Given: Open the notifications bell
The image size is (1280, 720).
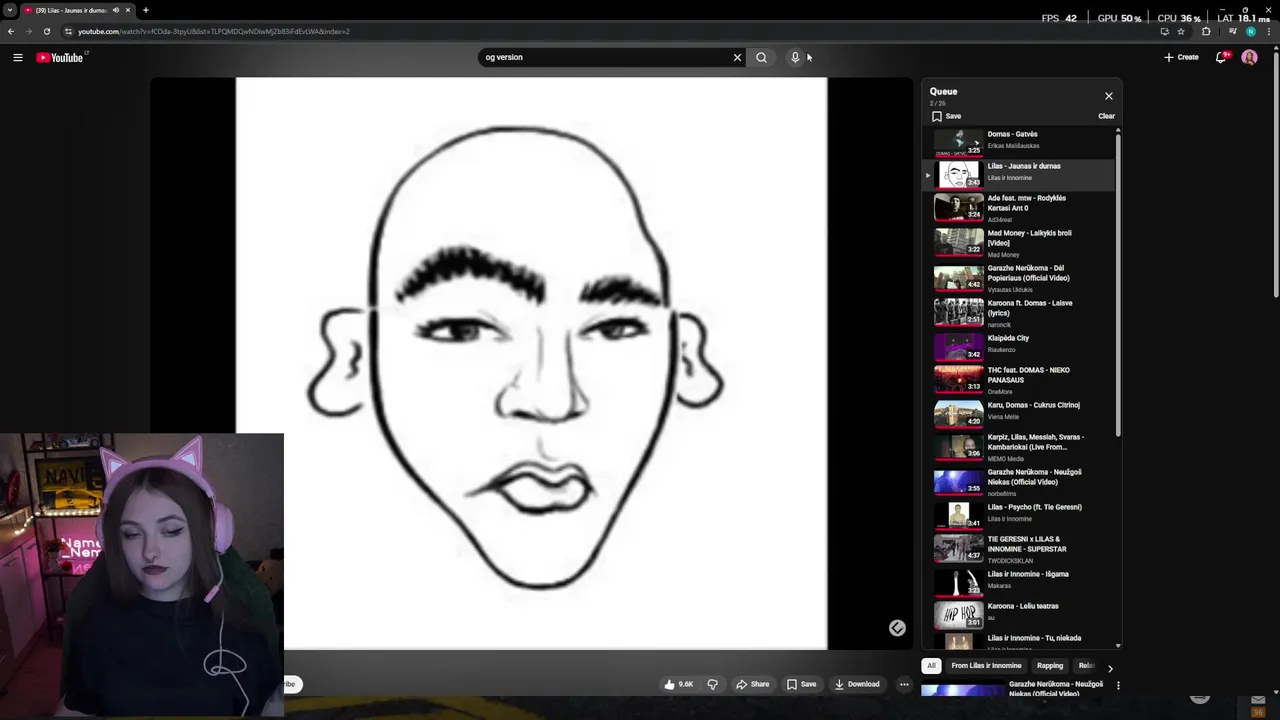Looking at the screenshot, I should tap(1221, 57).
